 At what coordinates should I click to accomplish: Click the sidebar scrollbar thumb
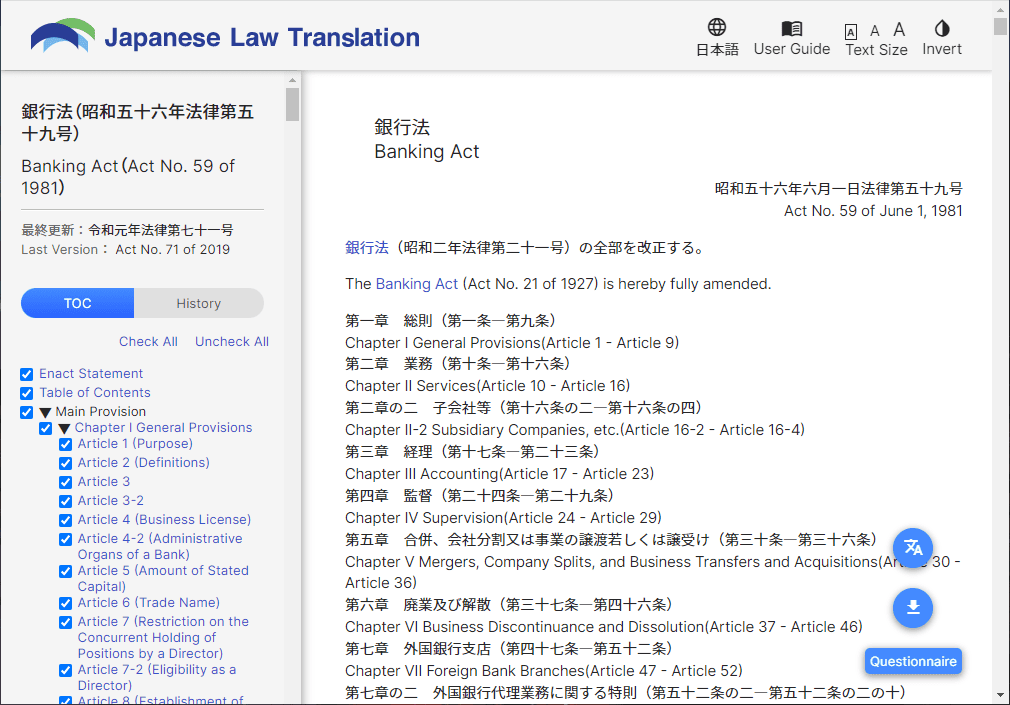click(292, 104)
